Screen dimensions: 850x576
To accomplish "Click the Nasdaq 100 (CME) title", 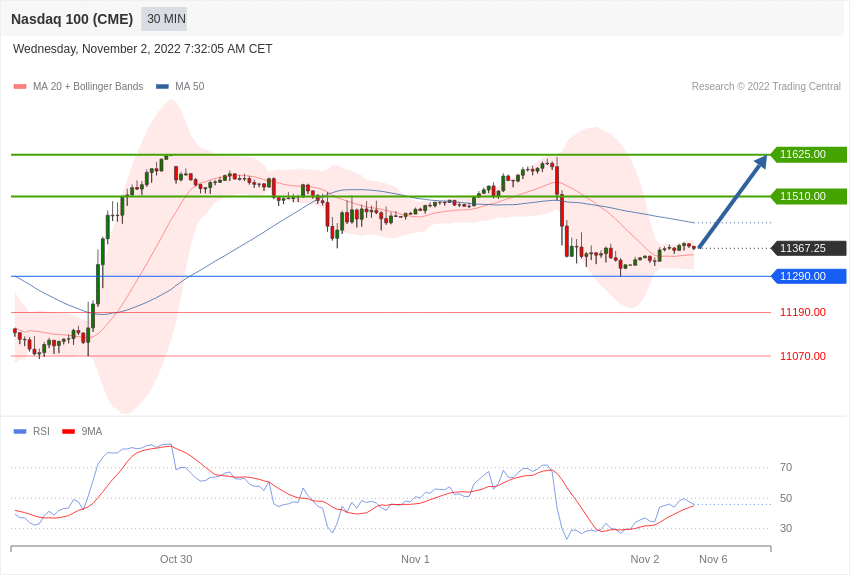I will pyautogui.click(x=72, y=19).
